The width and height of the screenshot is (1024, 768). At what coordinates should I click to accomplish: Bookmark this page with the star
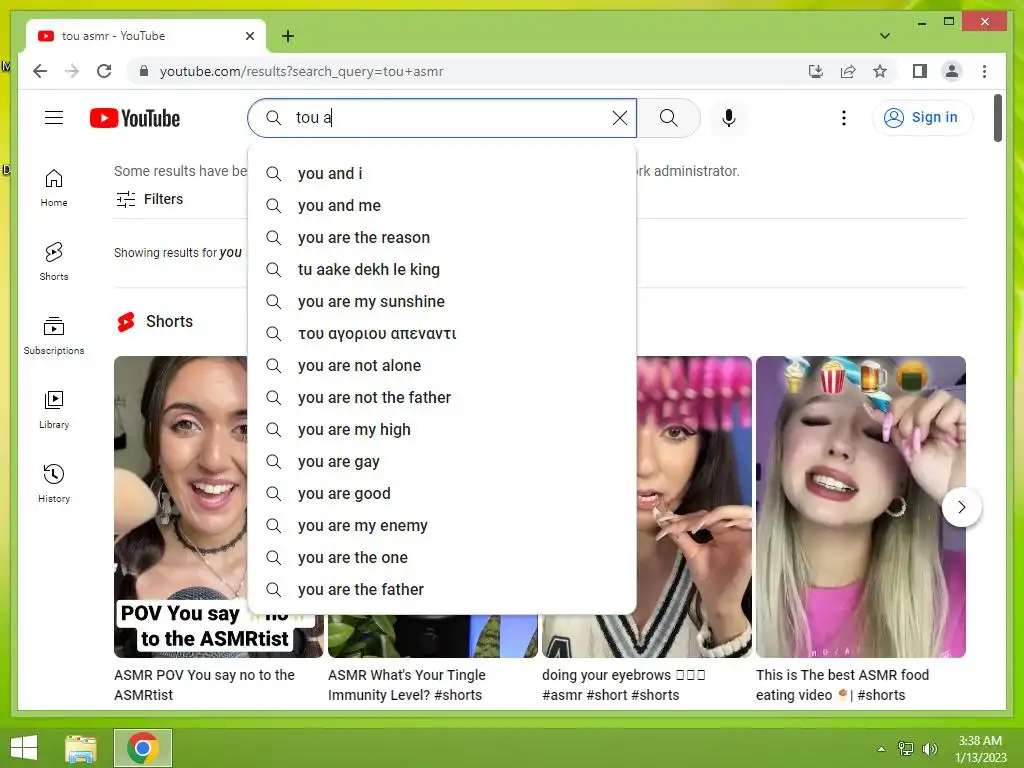(880, 71)
